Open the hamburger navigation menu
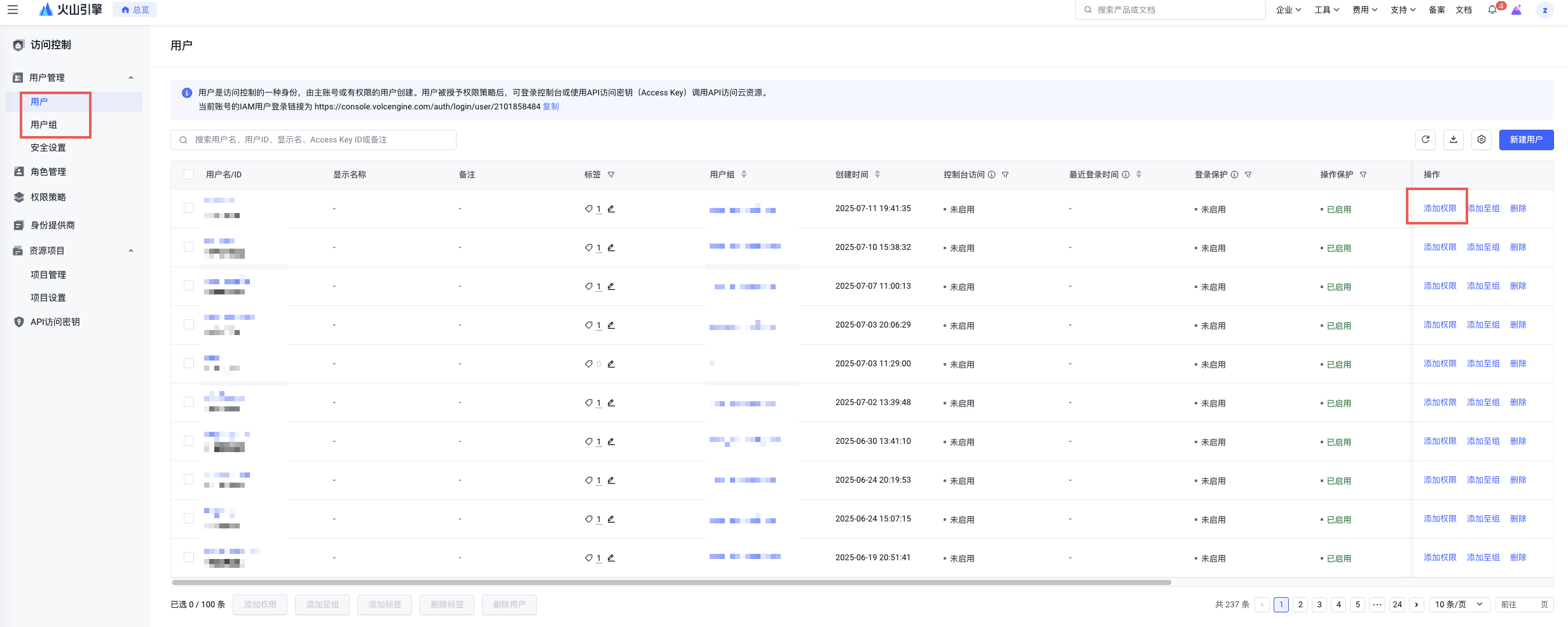 (x=13, y=10)
